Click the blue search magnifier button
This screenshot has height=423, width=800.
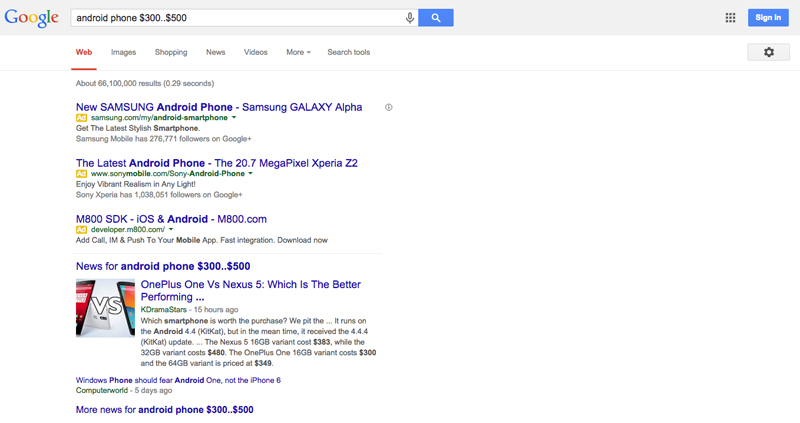(436, 18)
